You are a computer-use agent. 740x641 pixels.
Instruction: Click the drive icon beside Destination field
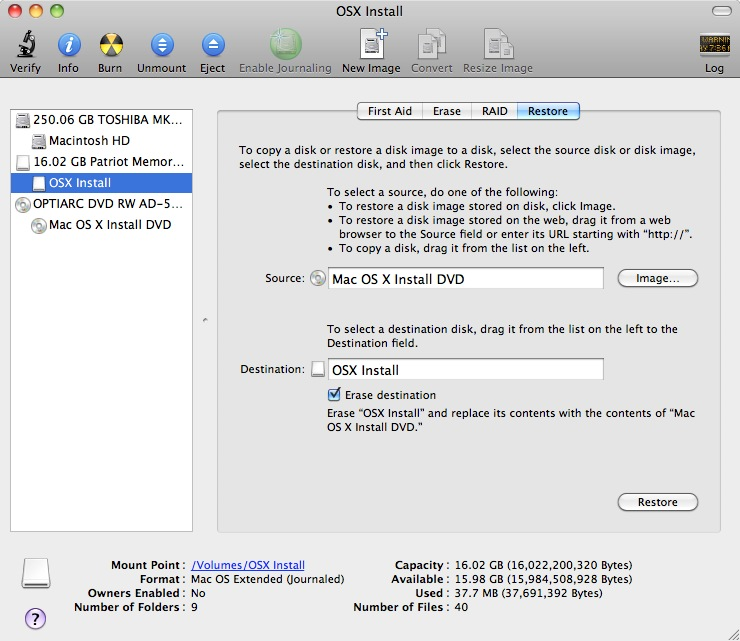[318, 369]
